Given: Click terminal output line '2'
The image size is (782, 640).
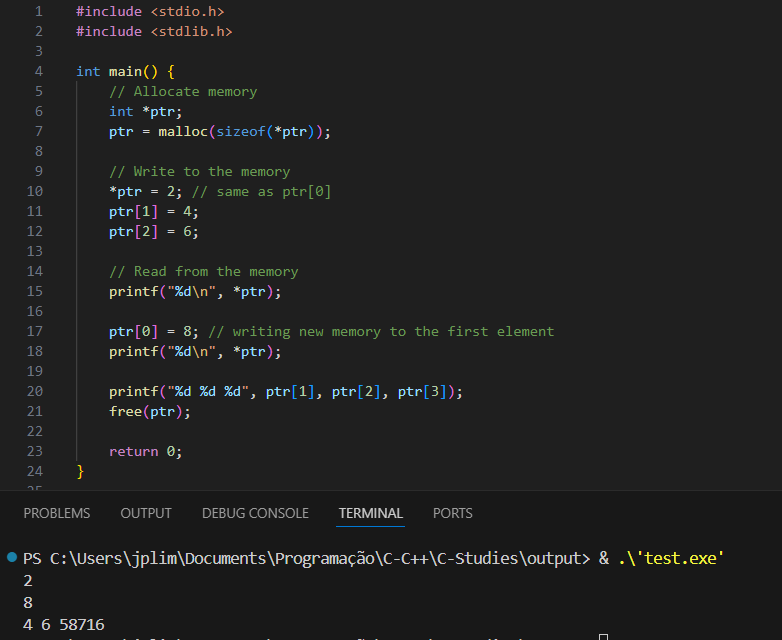Looking at the screenshot, I should (x=28, y=581).
